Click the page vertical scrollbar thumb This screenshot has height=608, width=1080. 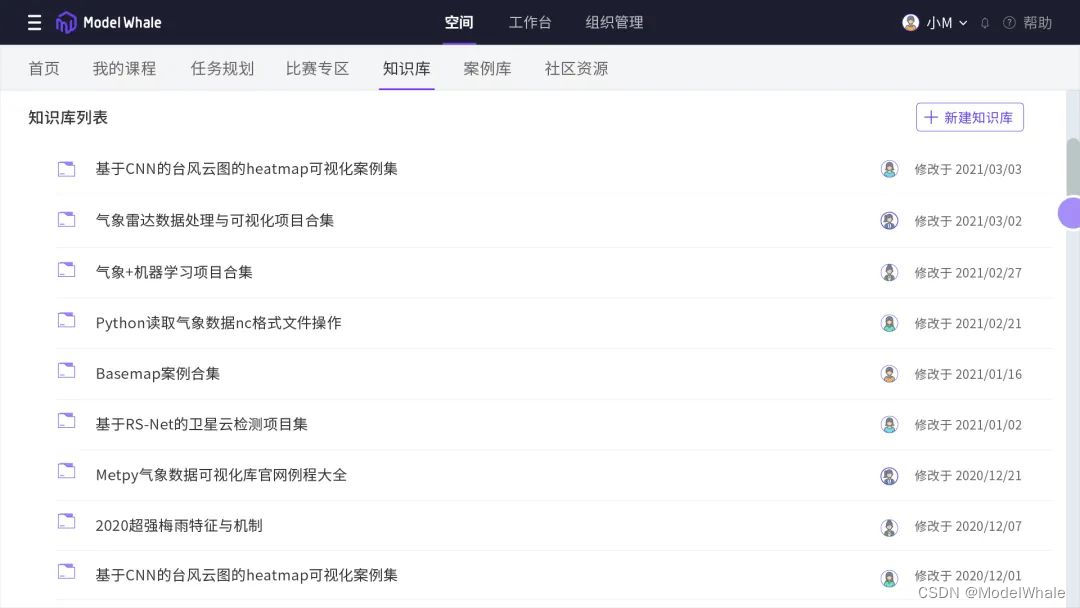coord(1073,166)
